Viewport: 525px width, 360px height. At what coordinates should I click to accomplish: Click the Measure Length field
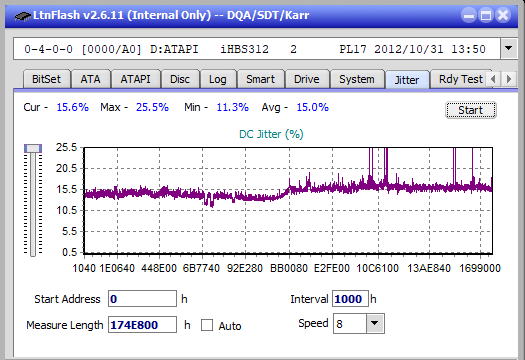coord(142,325)
